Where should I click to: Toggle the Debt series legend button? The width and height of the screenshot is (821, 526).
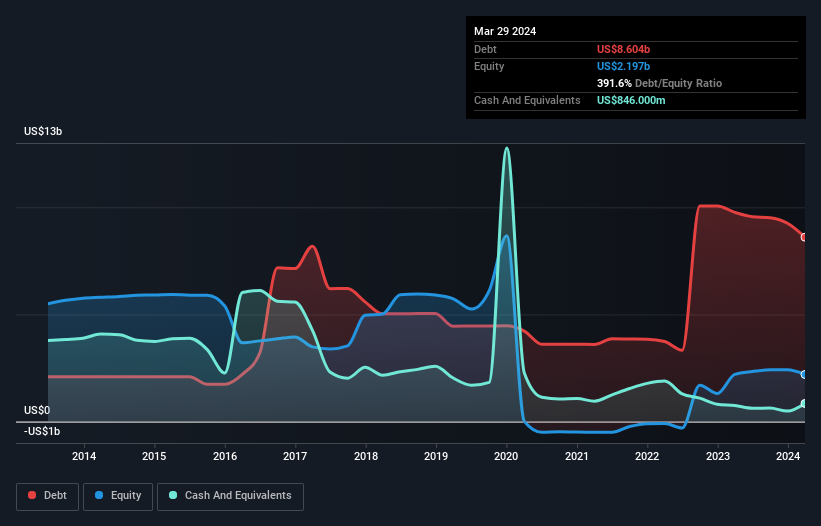(x=48, y=496)
